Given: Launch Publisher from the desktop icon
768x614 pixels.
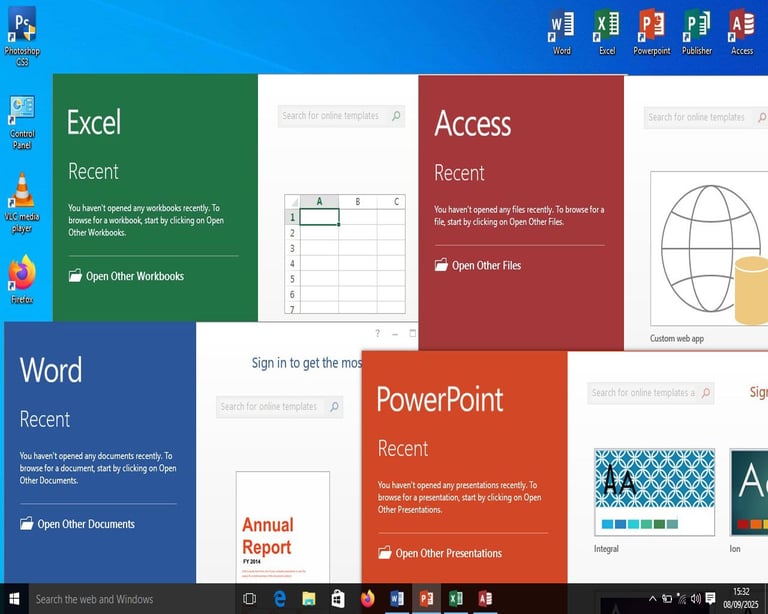Looking at the screenshot, I should (696, 32).
